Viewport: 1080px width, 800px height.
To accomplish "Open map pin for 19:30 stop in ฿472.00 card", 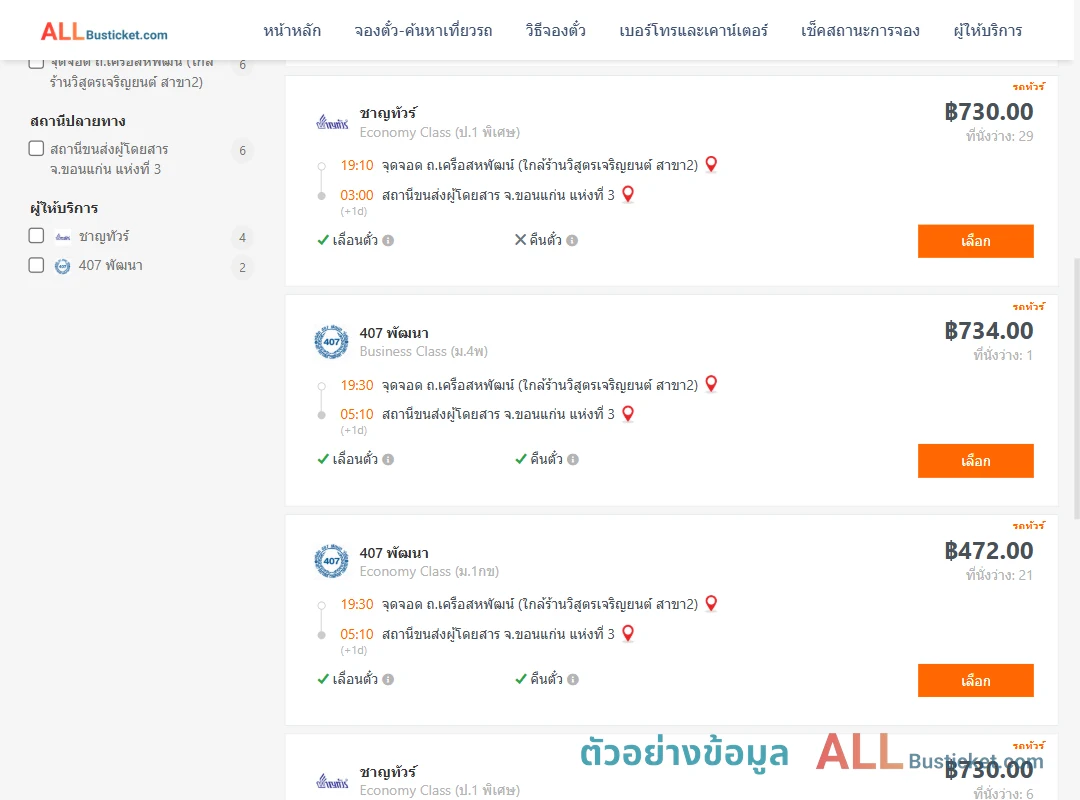I will 712,604.
